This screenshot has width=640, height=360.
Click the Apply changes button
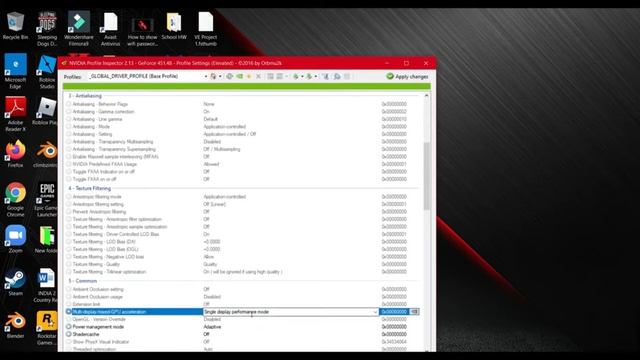pos(407,76)
